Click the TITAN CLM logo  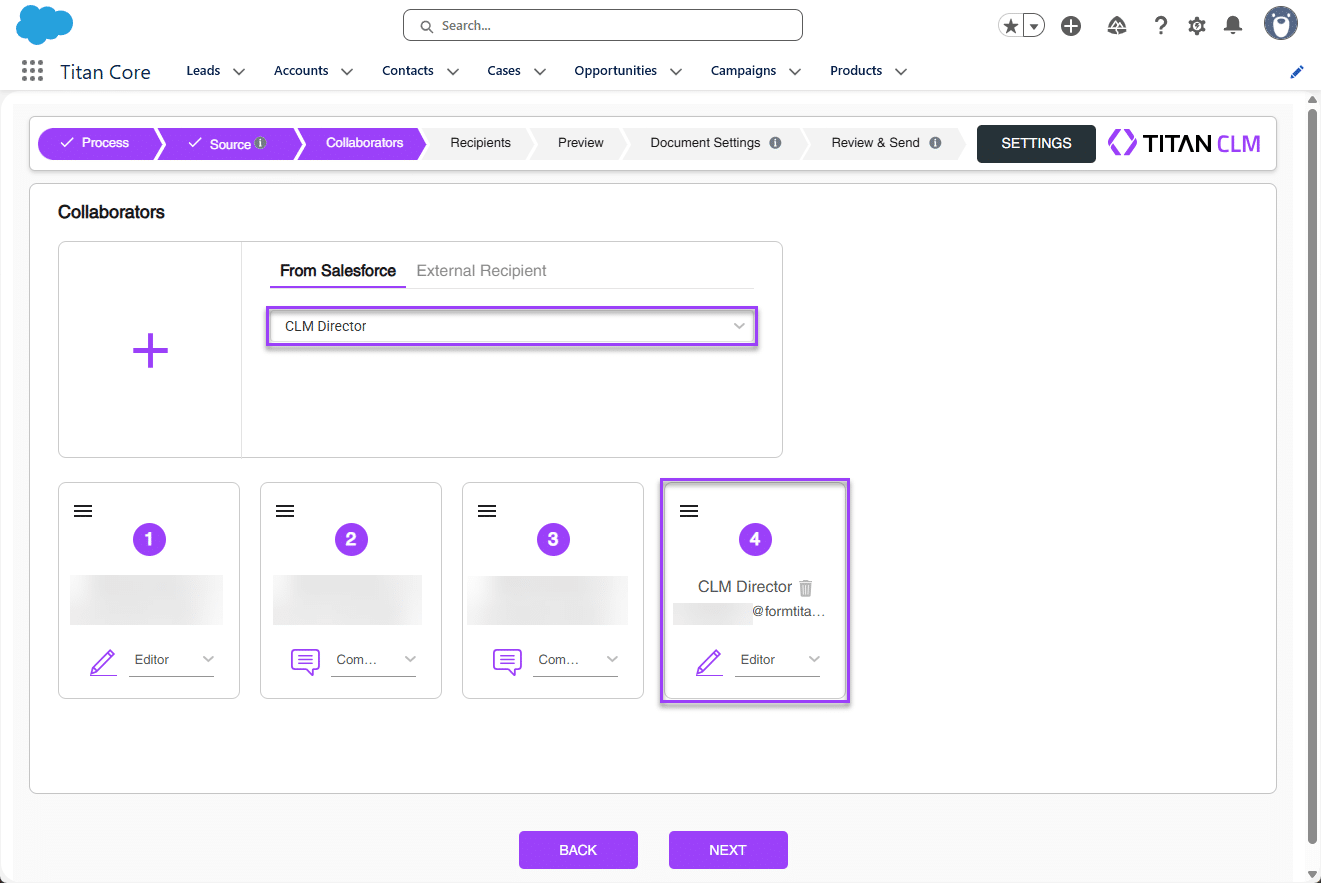pyautogui.click(x=1184, y=143)
